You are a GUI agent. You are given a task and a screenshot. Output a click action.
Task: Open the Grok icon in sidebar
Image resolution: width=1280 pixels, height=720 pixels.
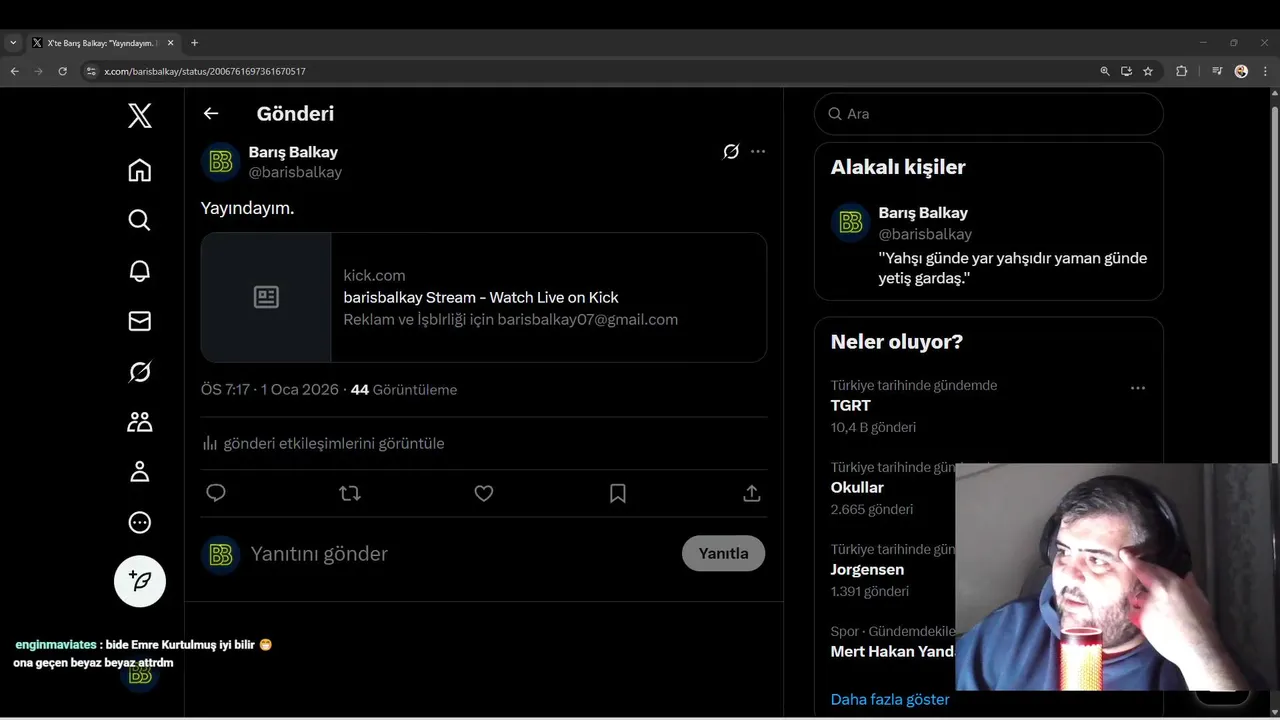click(140, 372)
